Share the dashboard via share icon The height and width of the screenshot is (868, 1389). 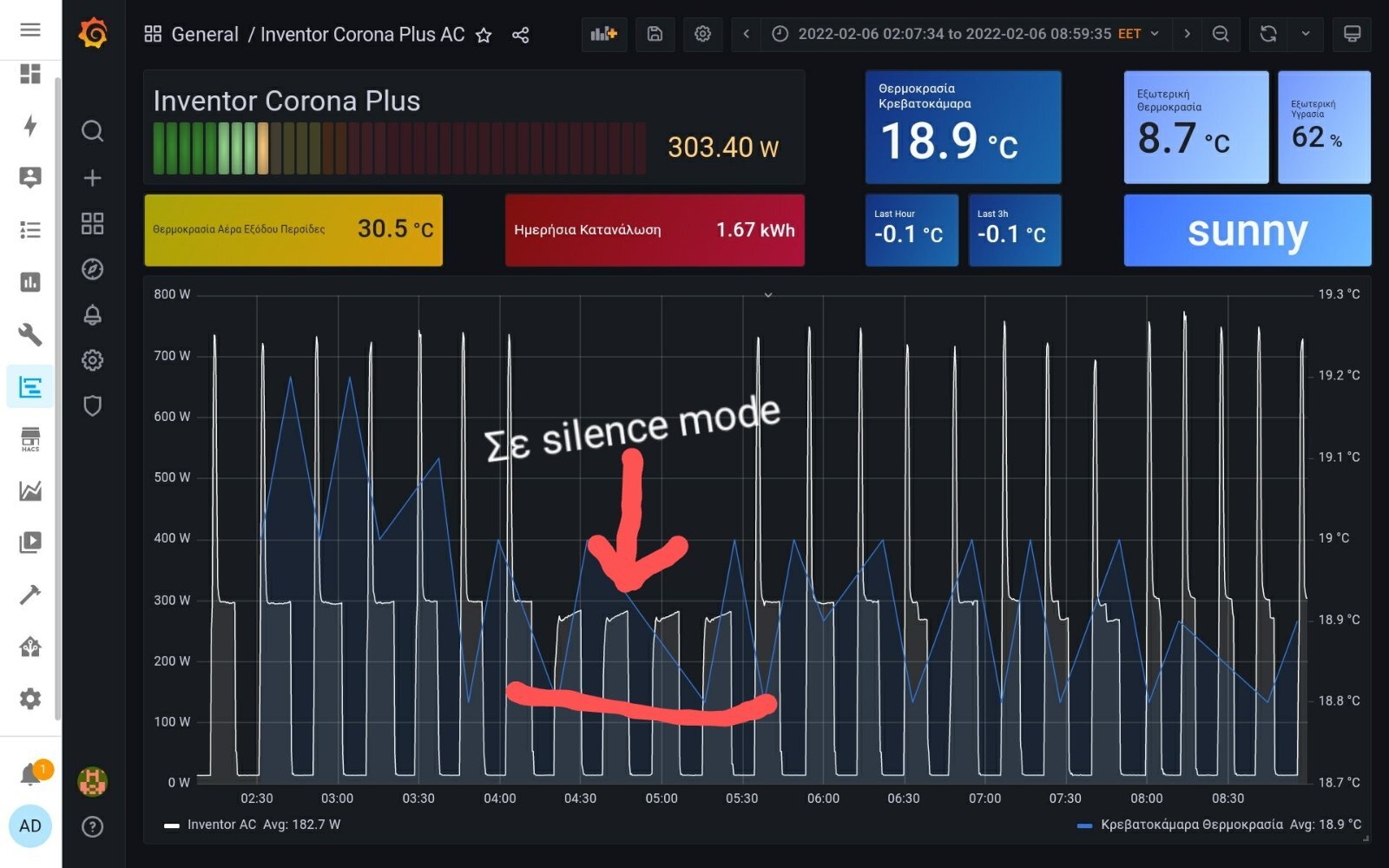click(x=520, y=35)
